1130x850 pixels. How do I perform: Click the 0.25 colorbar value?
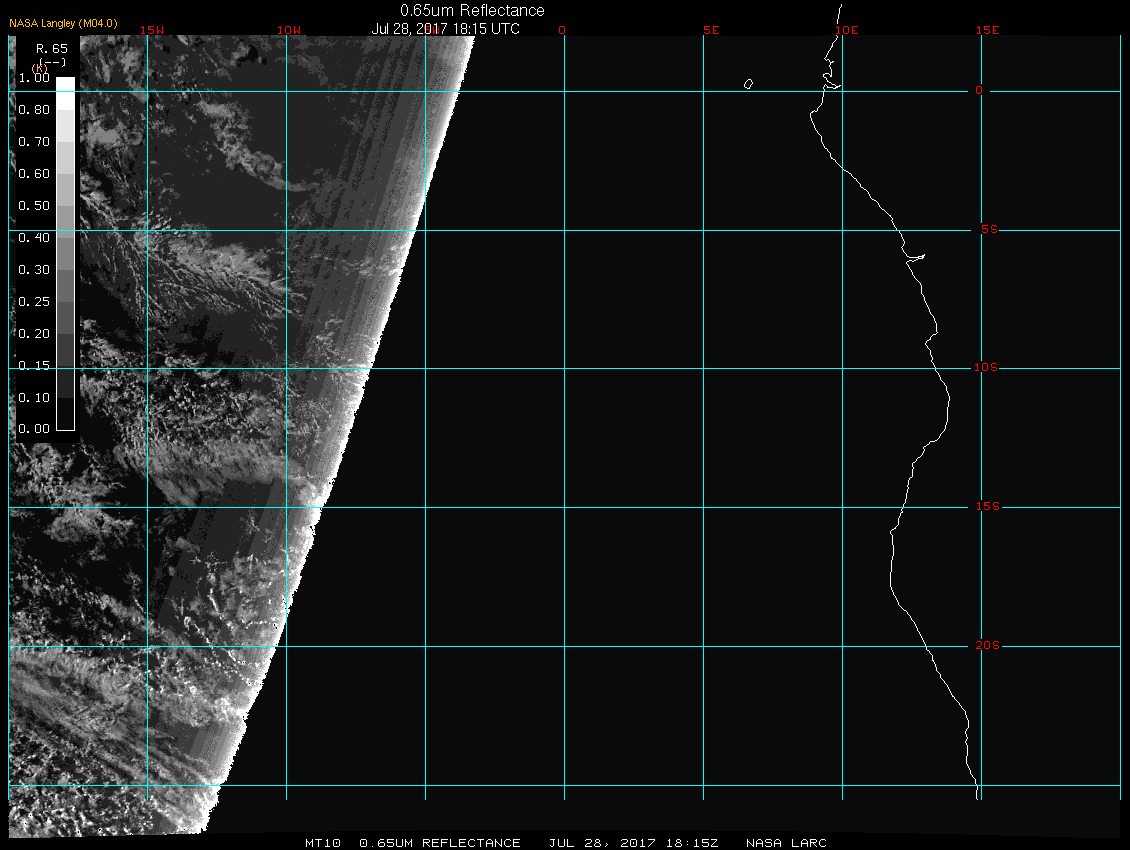point(34,301)
